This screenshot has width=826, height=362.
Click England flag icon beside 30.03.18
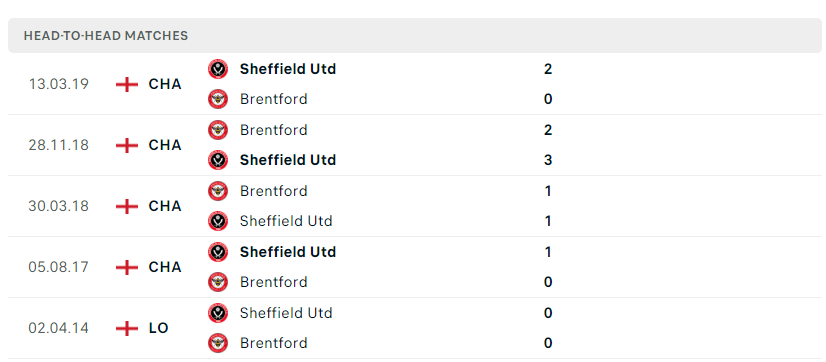[127, 206]
